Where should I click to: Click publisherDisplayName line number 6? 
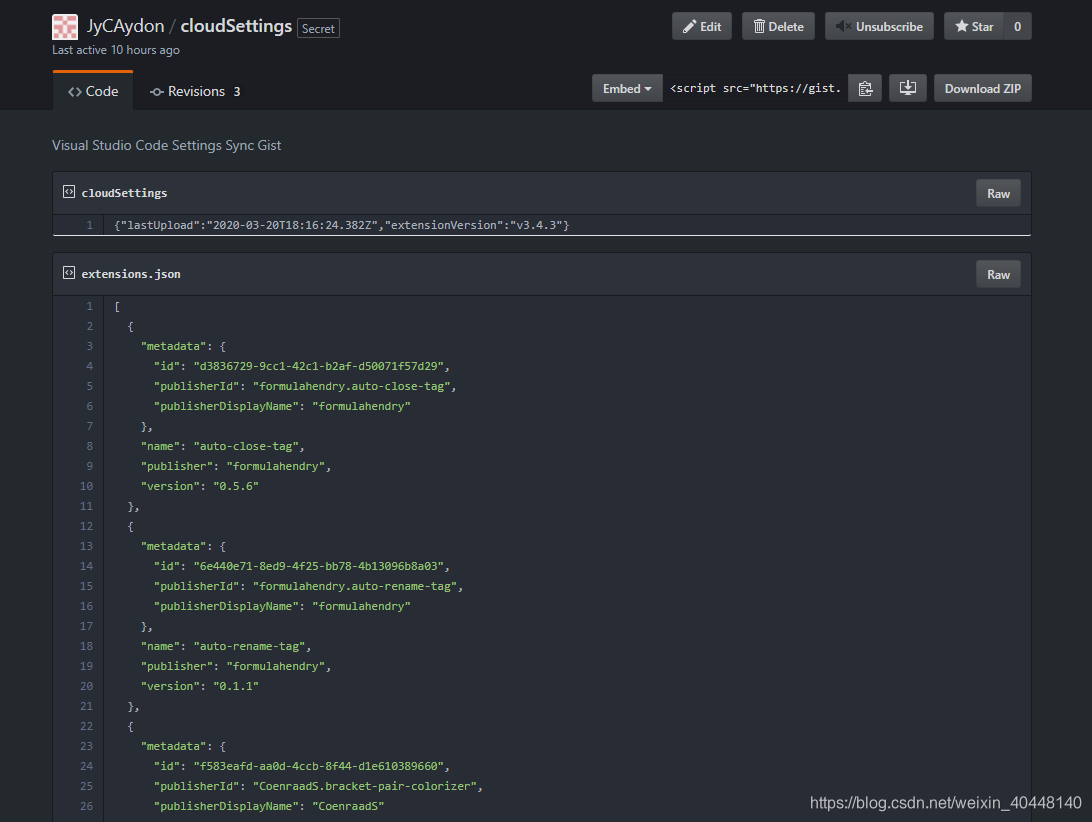(x=89, y=406)
